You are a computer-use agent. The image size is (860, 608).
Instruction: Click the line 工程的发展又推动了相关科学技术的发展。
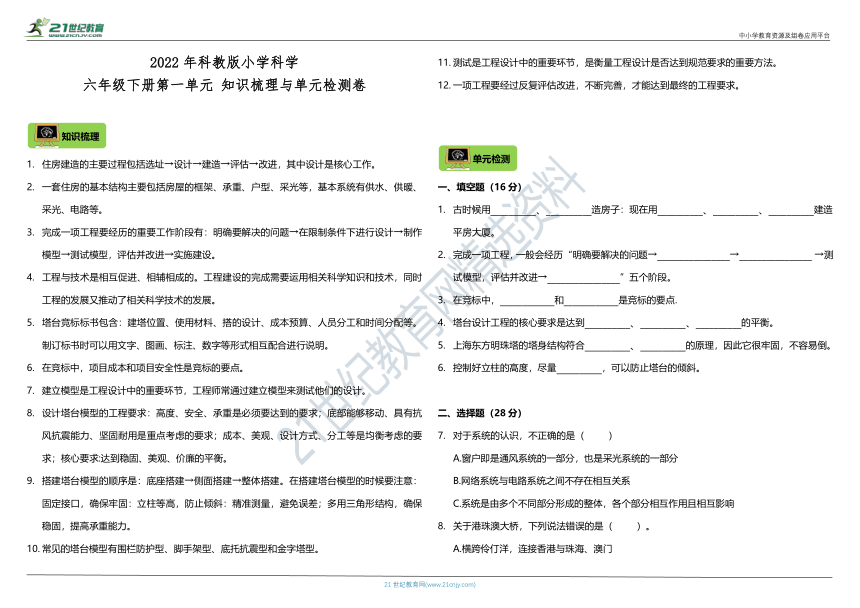coord(129,300)
